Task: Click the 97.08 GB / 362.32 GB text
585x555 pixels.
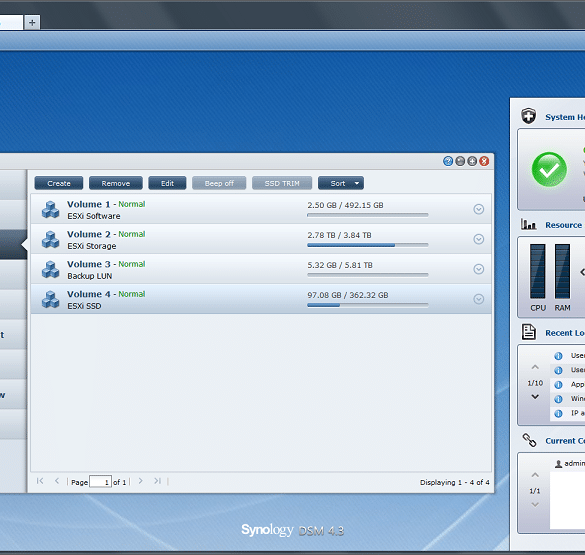Action: (x=348, y=295)
